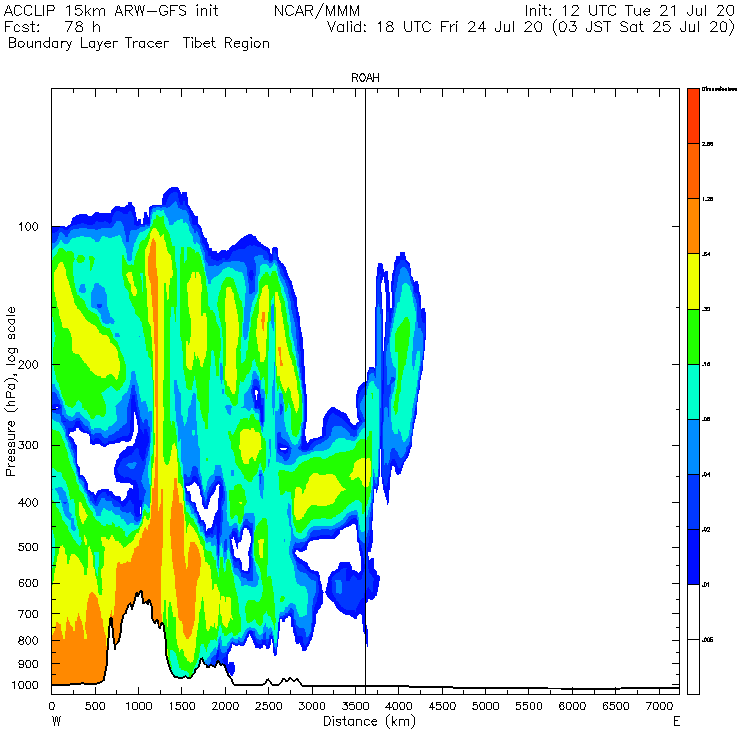Click the 'ACCLIP 15km ARW-GFS init' title text

tap(111, 11)
